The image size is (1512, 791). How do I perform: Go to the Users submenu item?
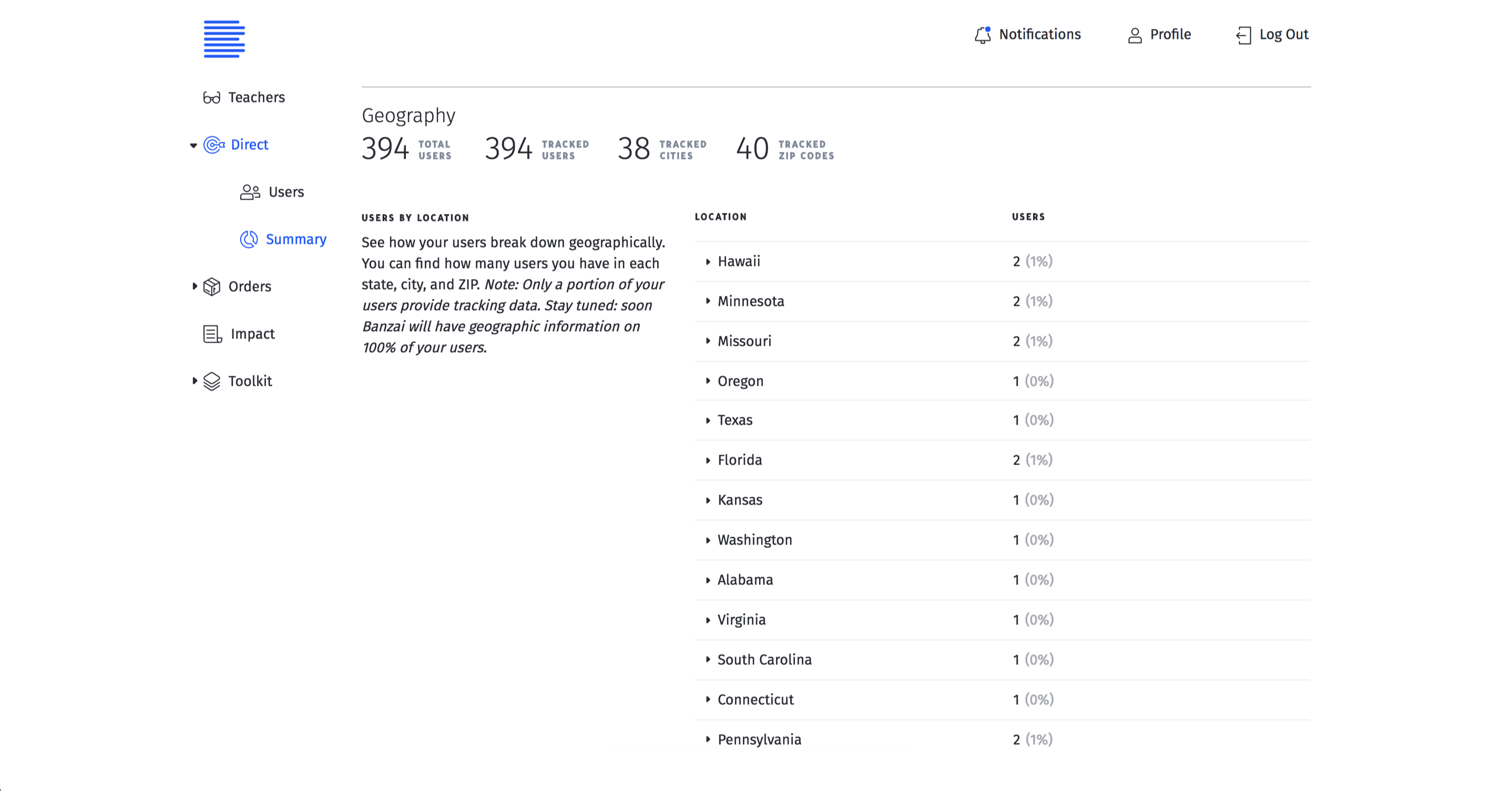tap(287, 192)
